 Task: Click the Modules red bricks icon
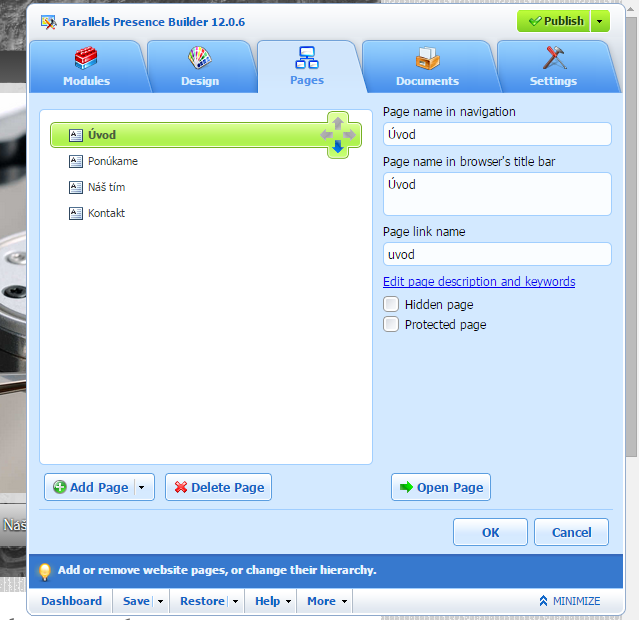86,58
